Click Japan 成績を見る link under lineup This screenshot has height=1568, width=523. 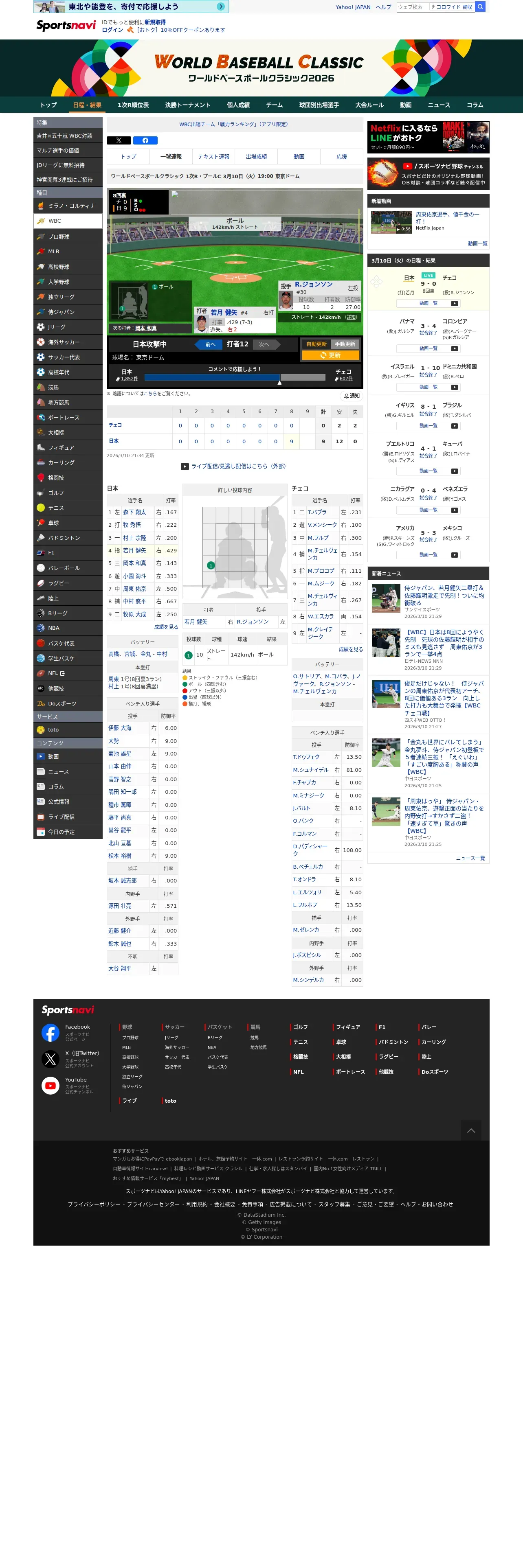coord(166,627)
